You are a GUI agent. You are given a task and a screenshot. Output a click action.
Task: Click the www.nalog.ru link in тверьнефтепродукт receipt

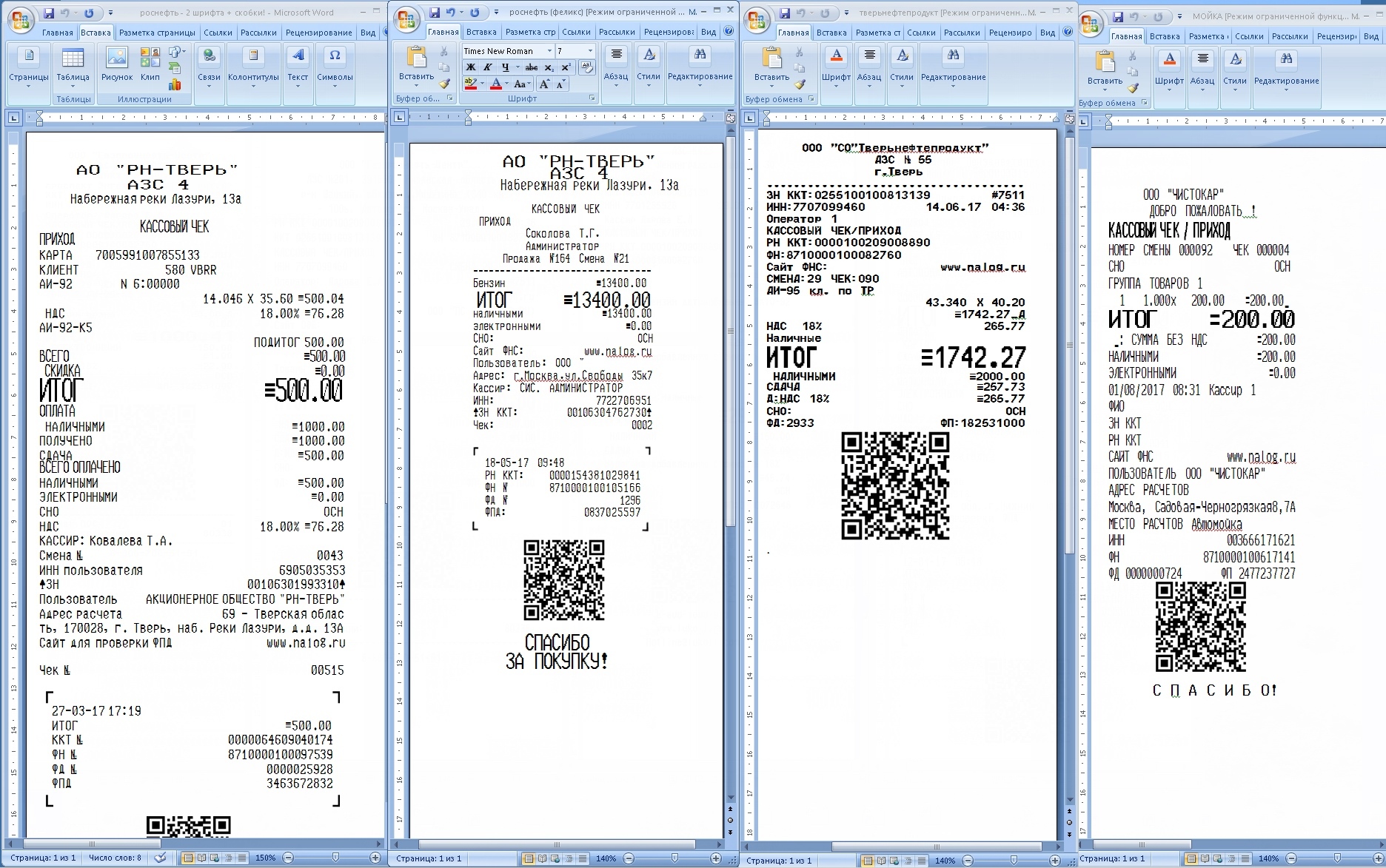tap(982, 267)
